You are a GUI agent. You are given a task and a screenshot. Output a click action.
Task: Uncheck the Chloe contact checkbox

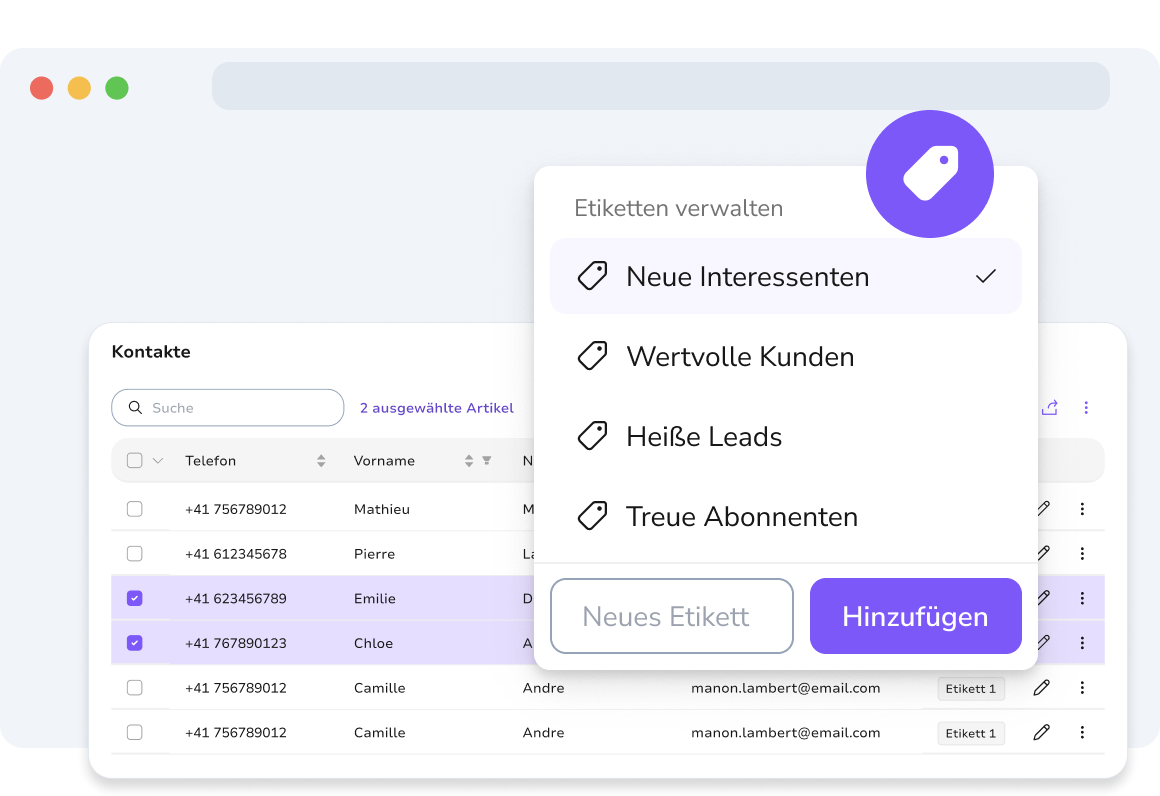pyautogui.click(x=135, y=643)
